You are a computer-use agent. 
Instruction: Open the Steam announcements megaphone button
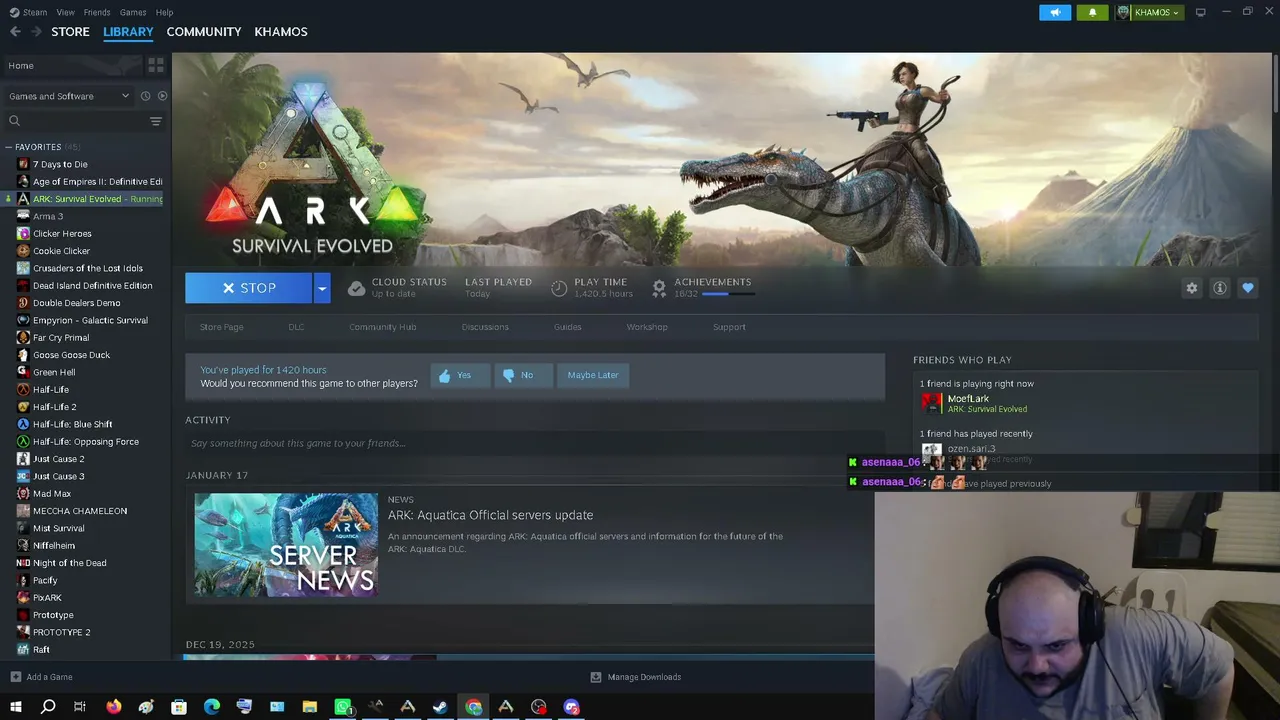coord(1055,12)
